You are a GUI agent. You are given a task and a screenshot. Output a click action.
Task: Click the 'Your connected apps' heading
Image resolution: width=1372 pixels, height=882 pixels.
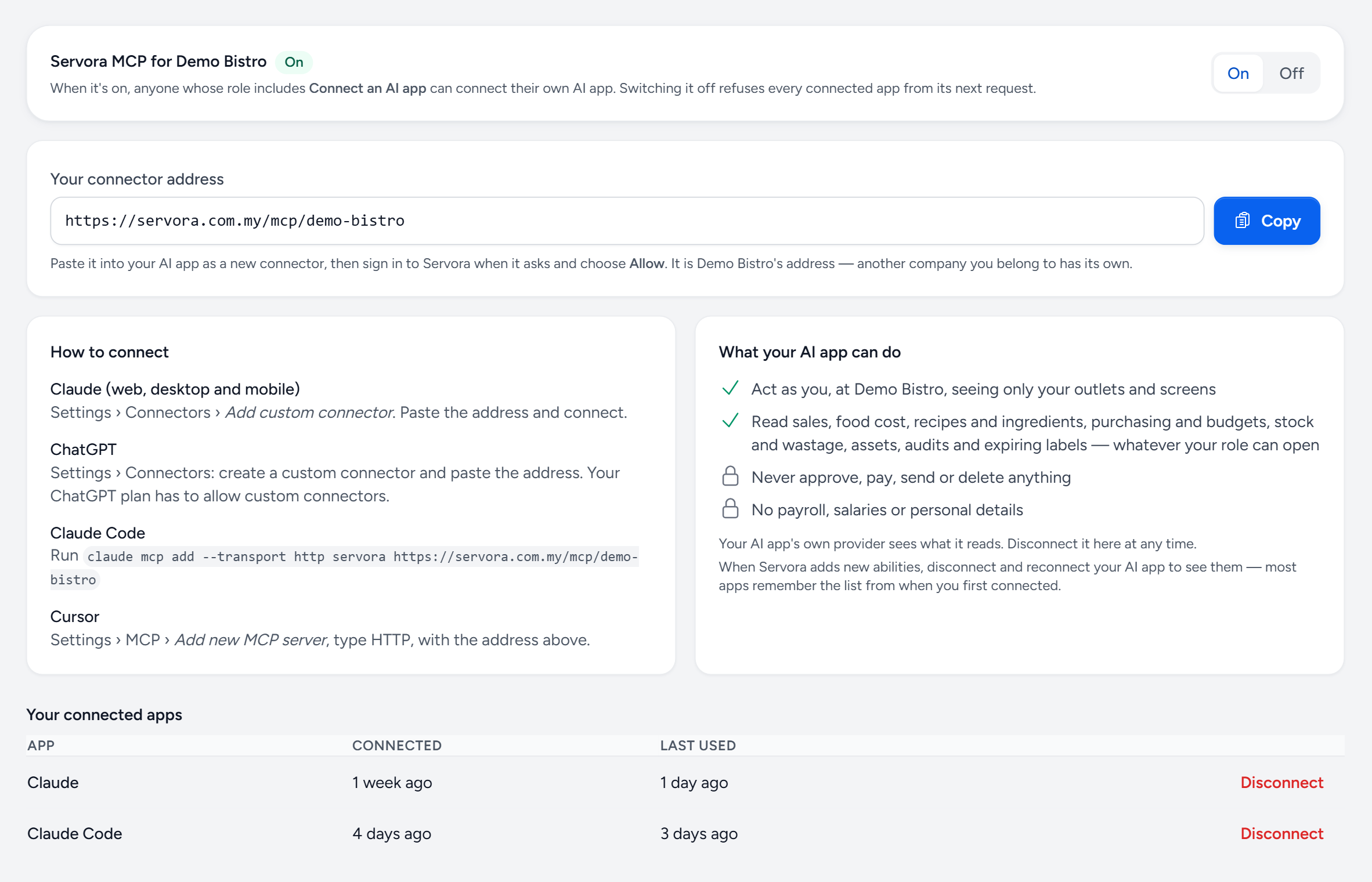pyautogui.click(x=104, y=714)
